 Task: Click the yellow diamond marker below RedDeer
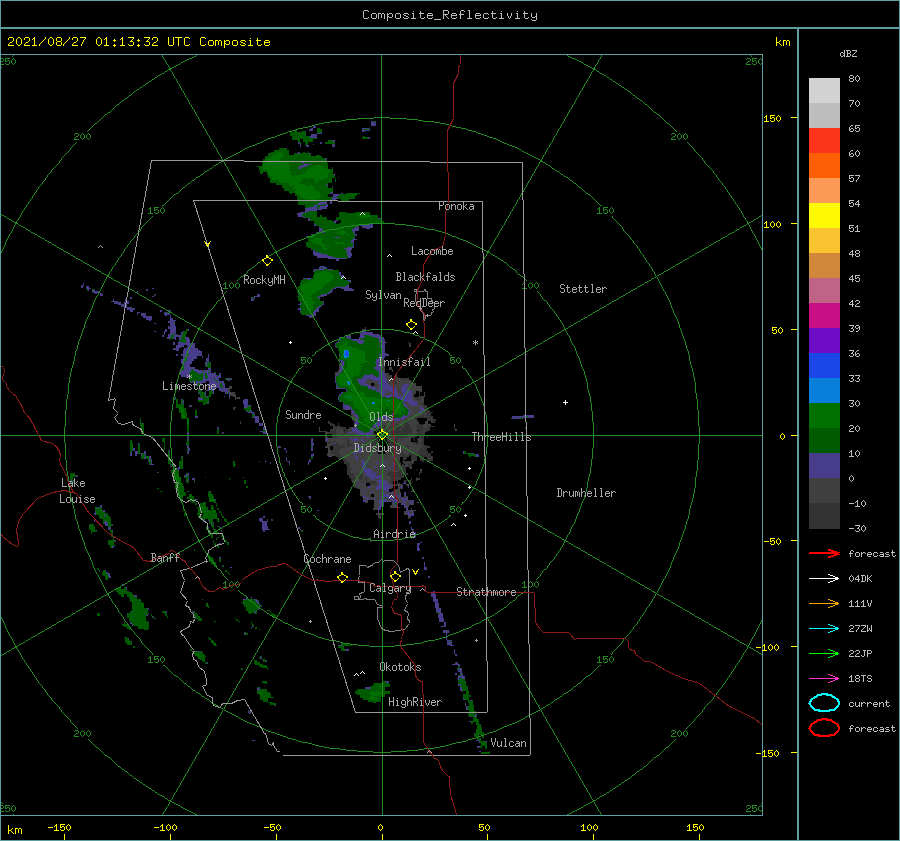(x=412, y=325)
